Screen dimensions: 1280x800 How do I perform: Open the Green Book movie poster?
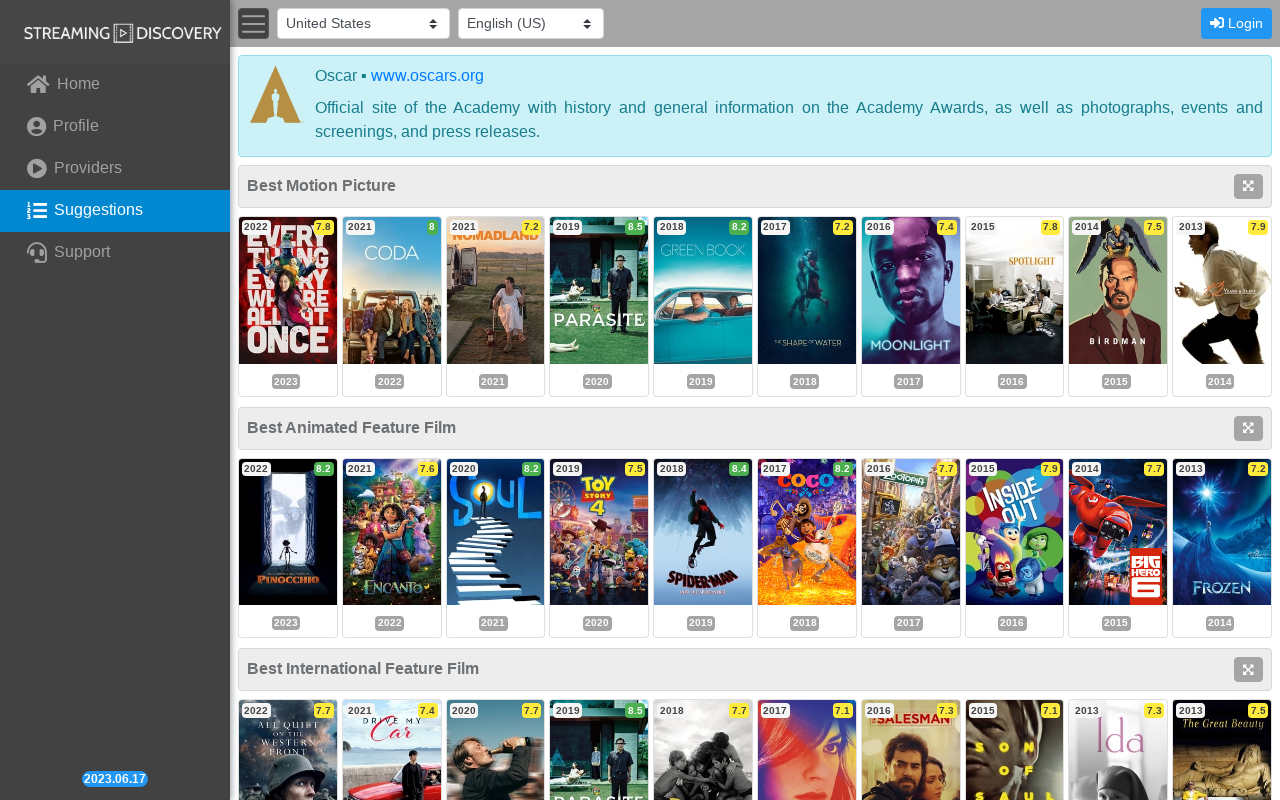[x=703, y=290]
